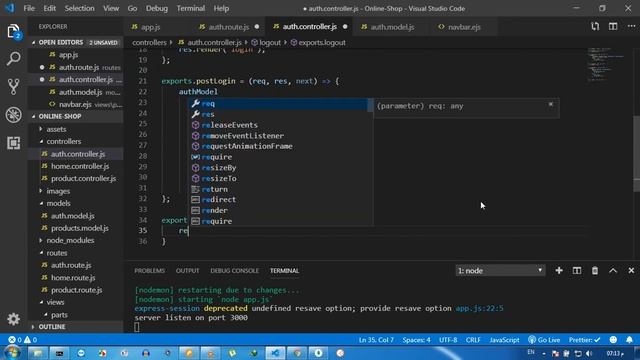The image size is (640, 360).
Task: Open the app.js:22:5 link in terminal
Action: pos(479,308)
